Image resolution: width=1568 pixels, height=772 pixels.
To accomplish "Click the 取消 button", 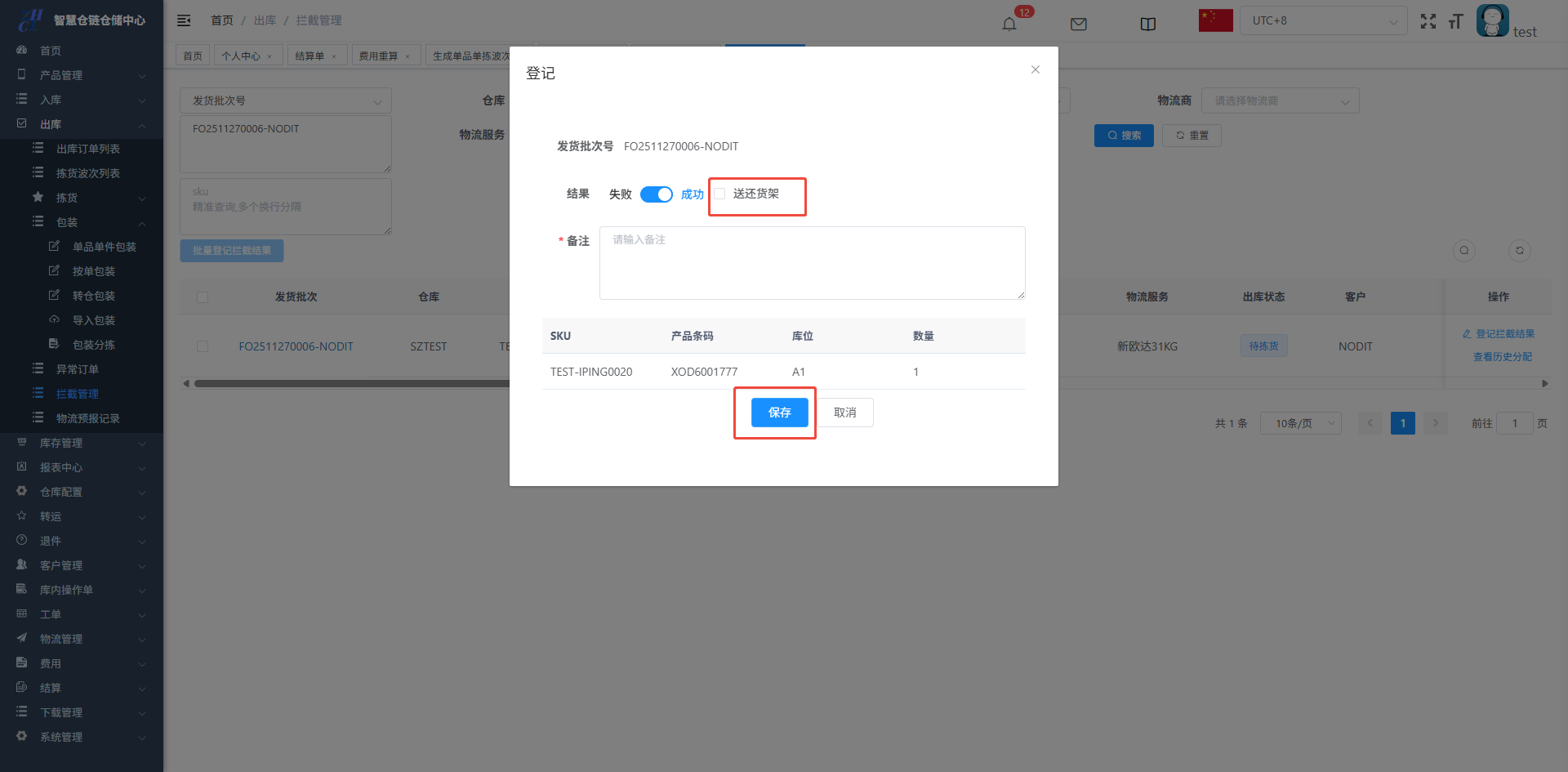I will 844,413.
